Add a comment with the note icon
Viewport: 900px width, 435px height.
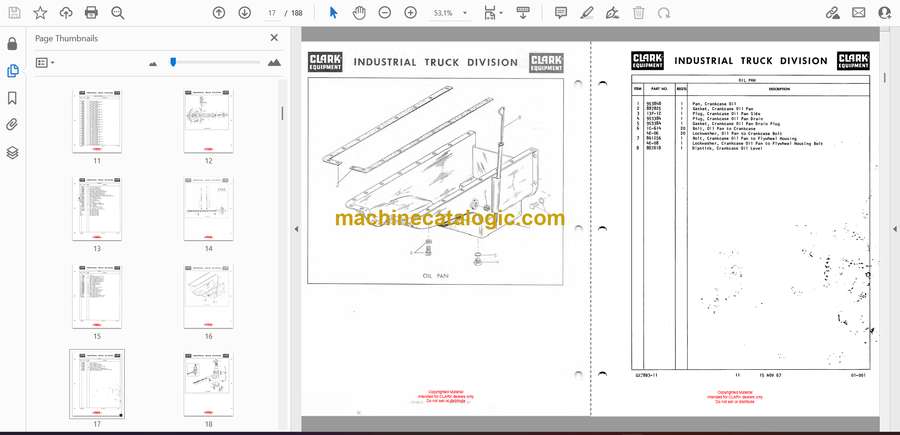[561, 13]
